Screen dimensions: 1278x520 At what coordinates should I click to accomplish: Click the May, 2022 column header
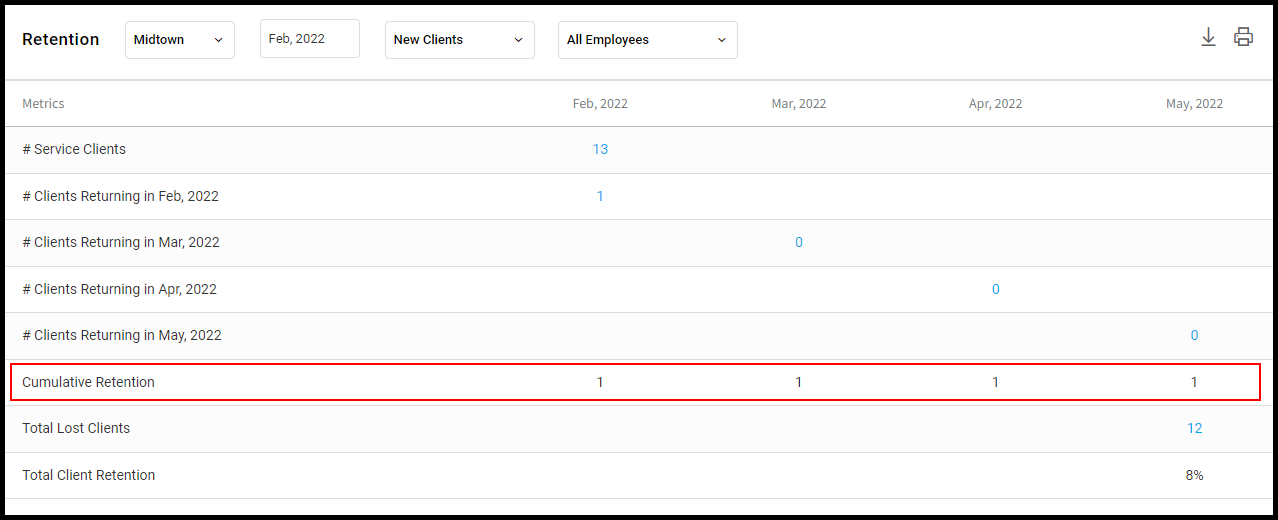point(1194,104)
